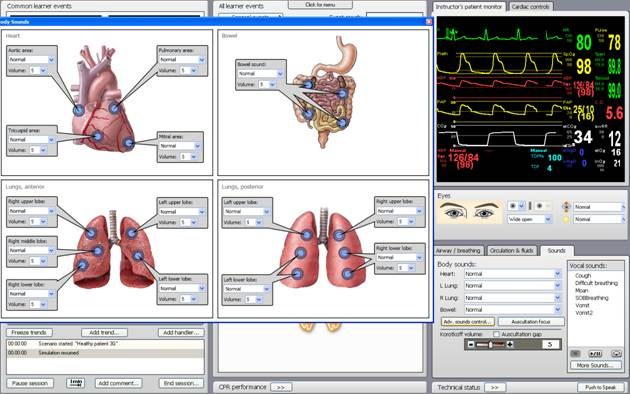Click the More Sounds button
Viewport: 630px width, 394px height.
[595, 365]
